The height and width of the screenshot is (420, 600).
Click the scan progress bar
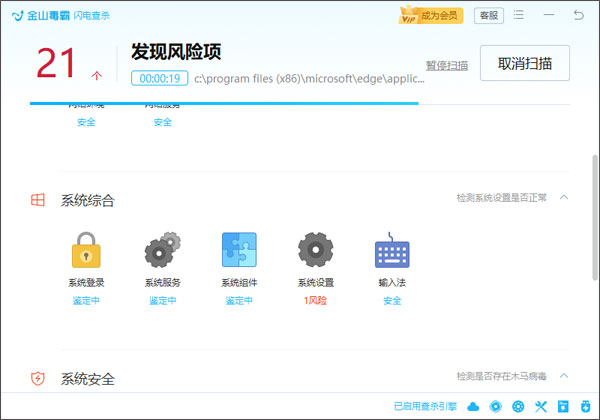coord(300,103)
